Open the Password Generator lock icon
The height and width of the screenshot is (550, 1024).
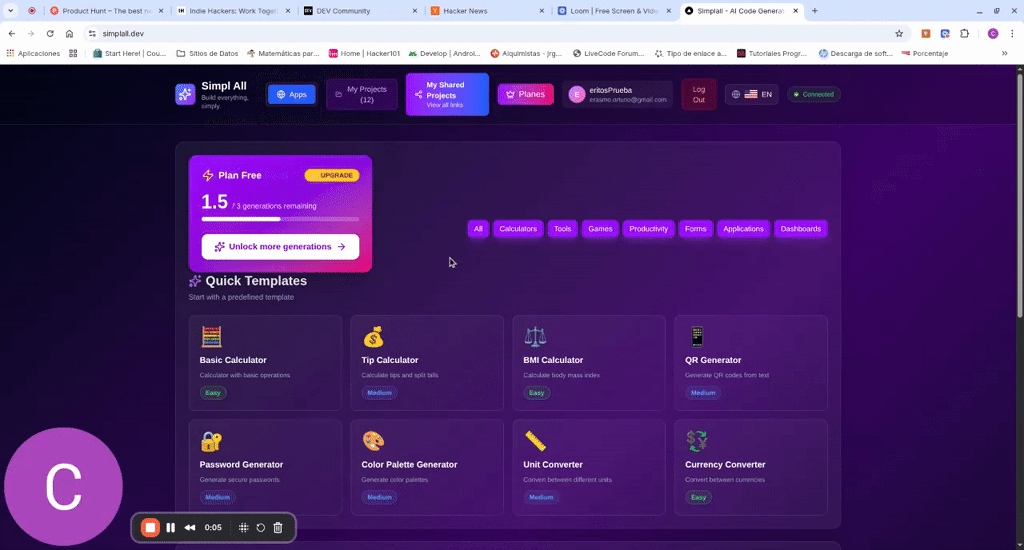(211, 442)
